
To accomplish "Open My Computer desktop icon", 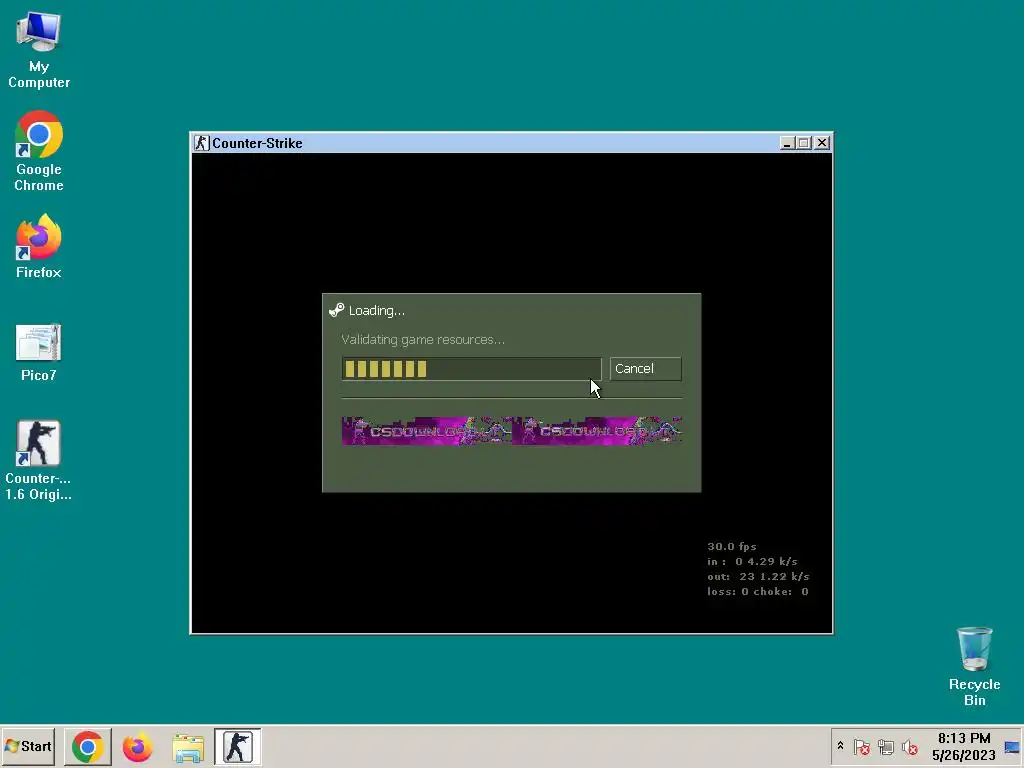I will coord(39,50).
